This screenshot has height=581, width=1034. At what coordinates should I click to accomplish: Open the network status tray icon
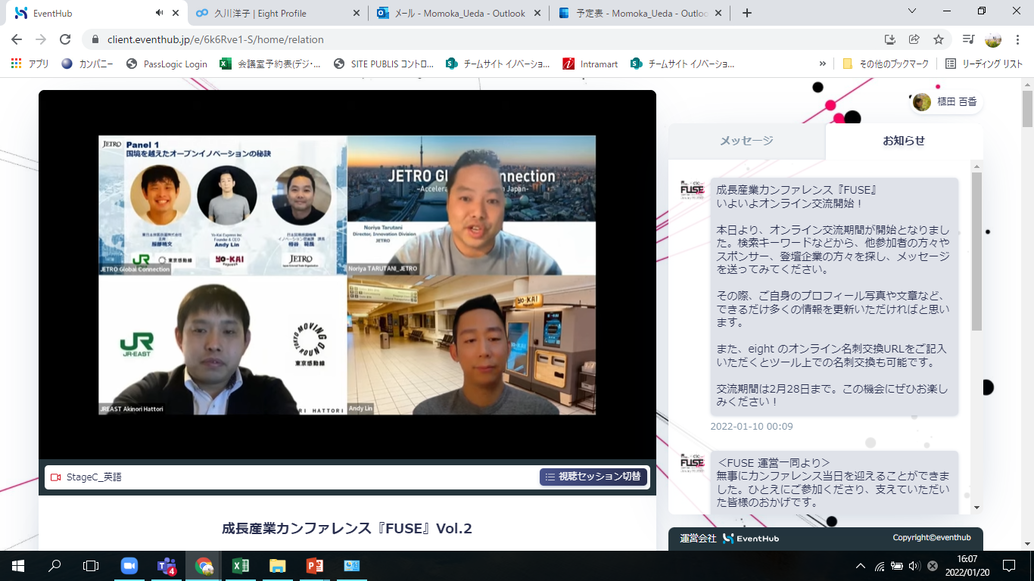[x=879, y=566]
